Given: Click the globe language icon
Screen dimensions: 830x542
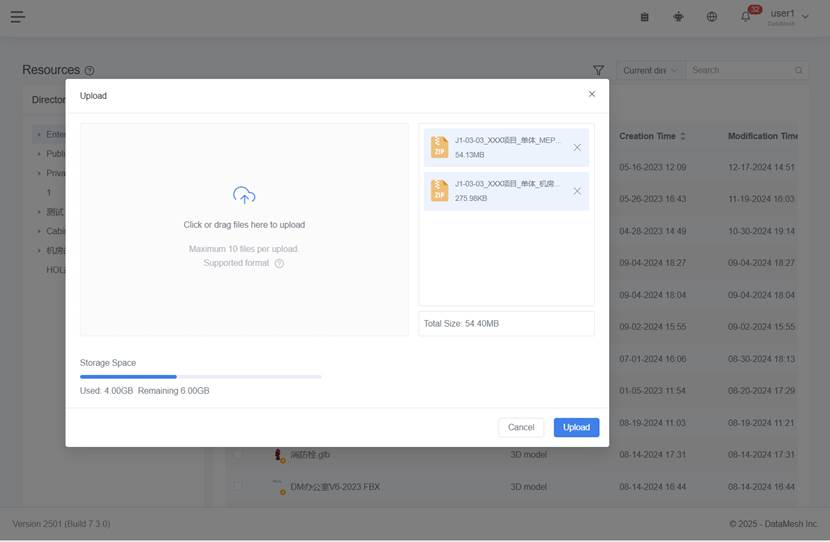Looking at the screenshot, I should 711,17.
